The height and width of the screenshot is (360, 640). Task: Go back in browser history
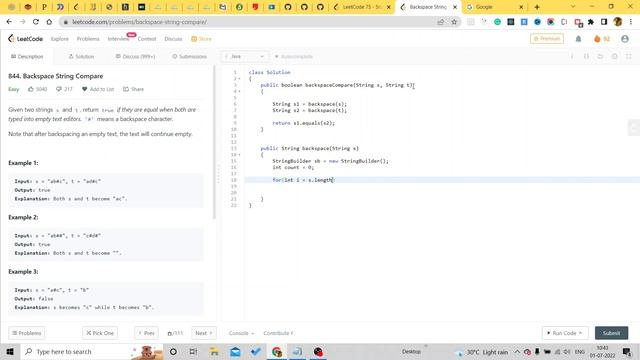click(9, 22)
